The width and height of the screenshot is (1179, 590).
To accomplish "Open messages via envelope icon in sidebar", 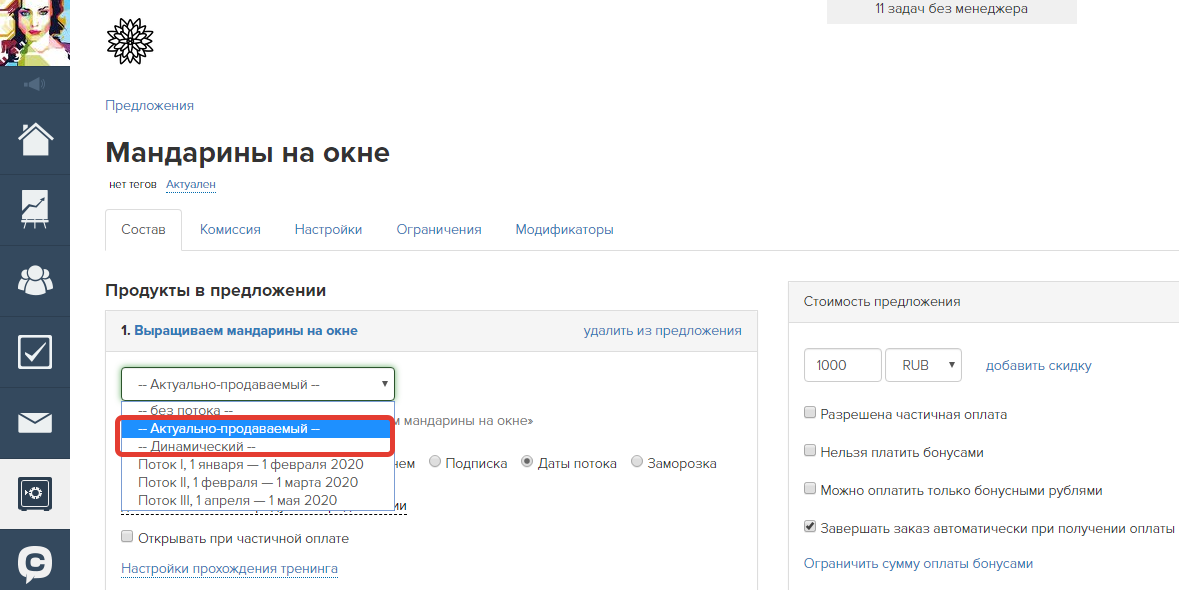I will coord(35,422).
